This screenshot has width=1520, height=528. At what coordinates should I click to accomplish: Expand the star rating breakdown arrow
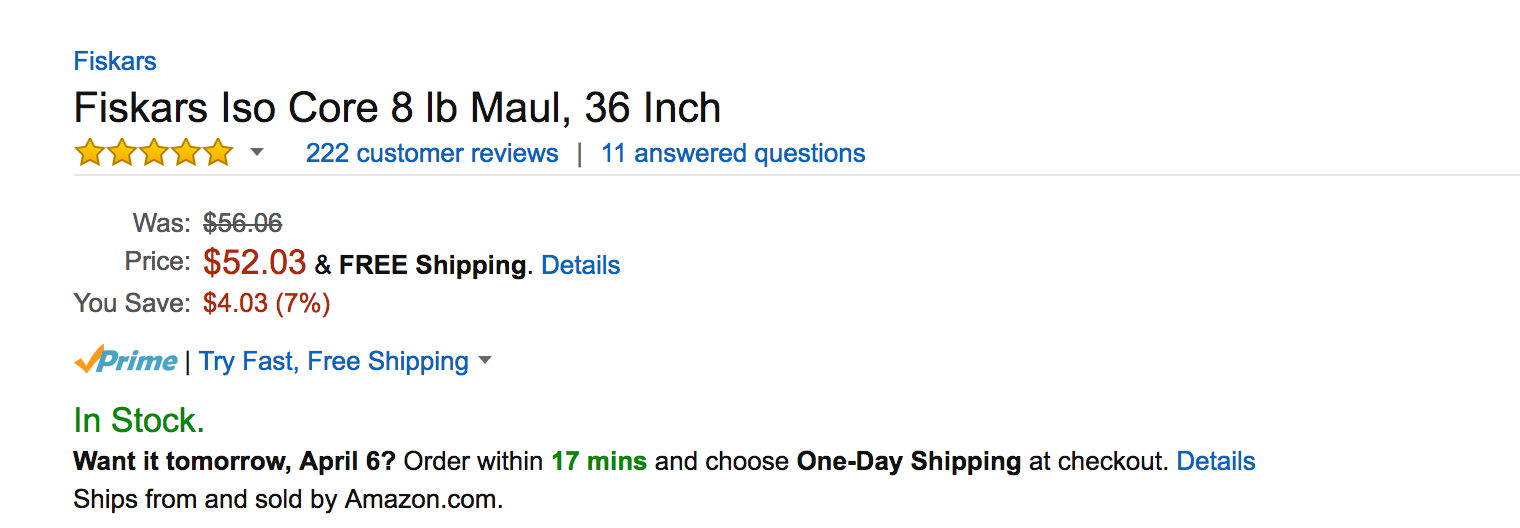click(x=257, y=153)
